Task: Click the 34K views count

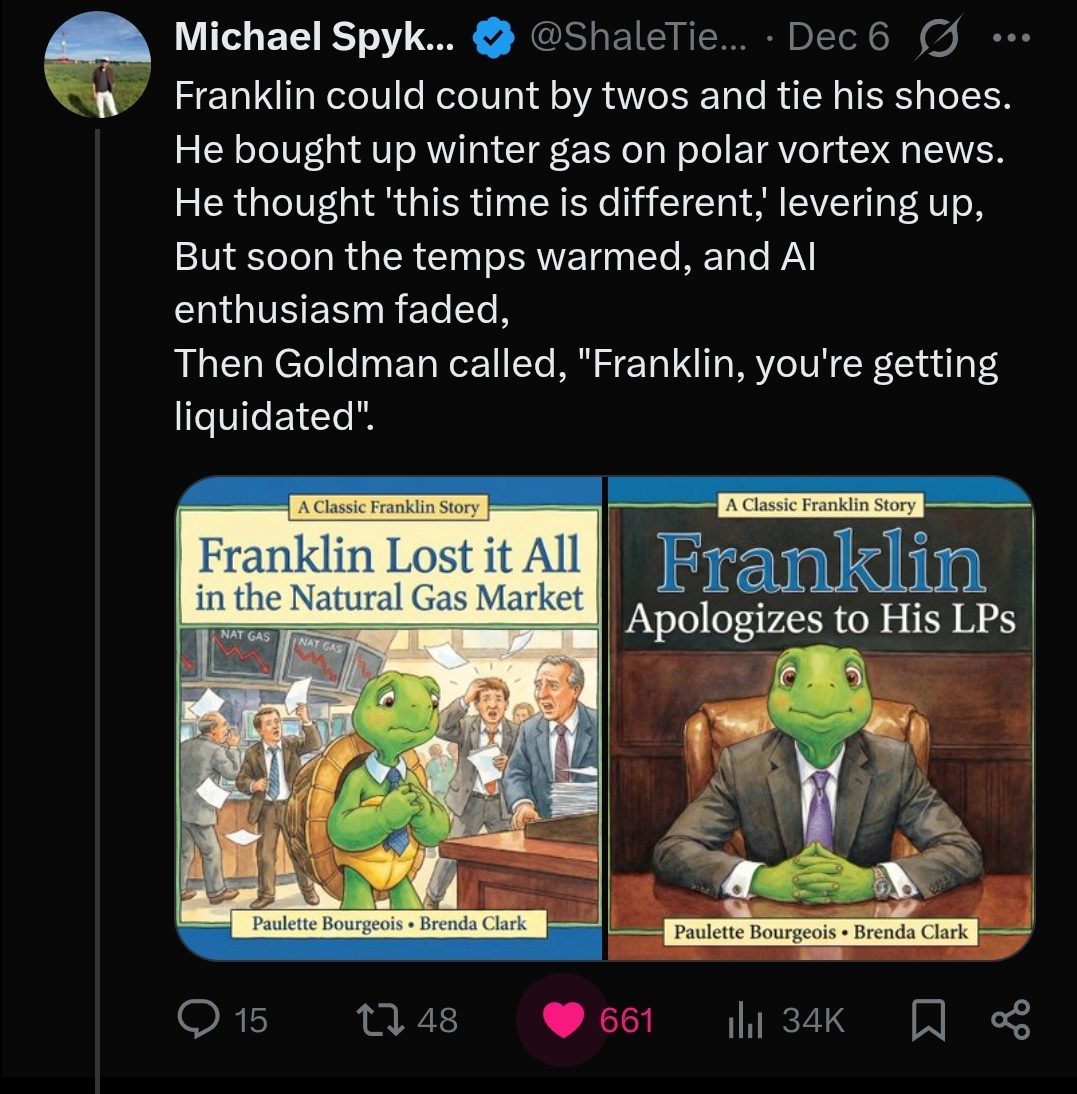Action: coord(813,1020)
